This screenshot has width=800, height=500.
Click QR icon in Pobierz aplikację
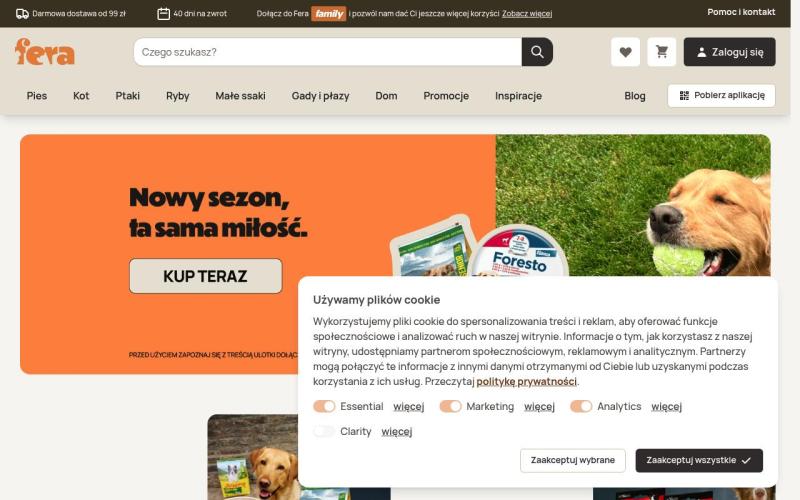[x=684, y=95]
